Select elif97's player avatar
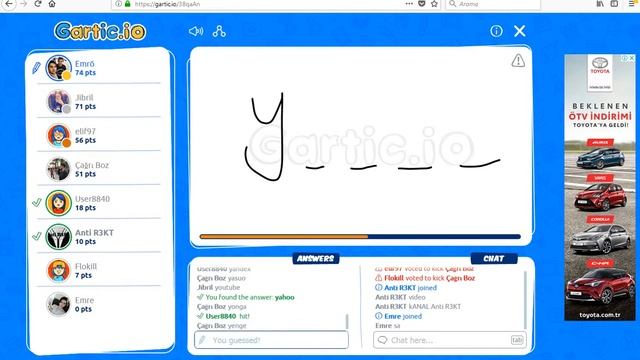The width and height of the screenshot is (640, 360). [x=58, y=136]
